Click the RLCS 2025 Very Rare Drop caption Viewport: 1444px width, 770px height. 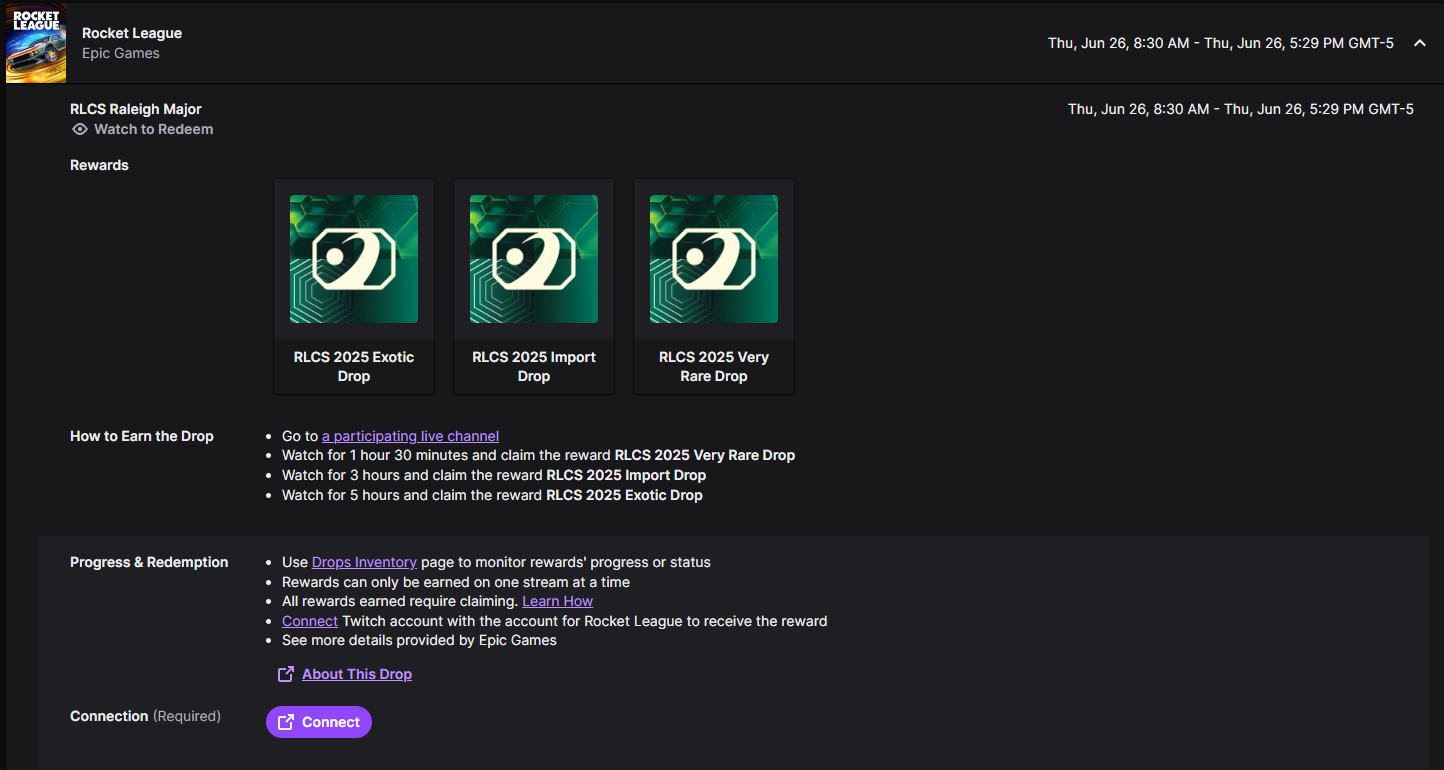point(714,367)
